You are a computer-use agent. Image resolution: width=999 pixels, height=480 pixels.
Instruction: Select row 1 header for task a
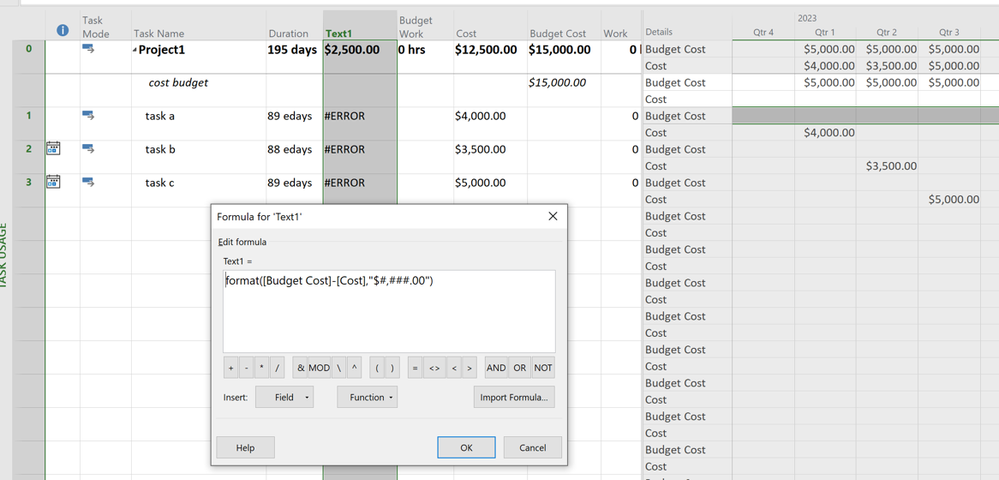(29, 124)
